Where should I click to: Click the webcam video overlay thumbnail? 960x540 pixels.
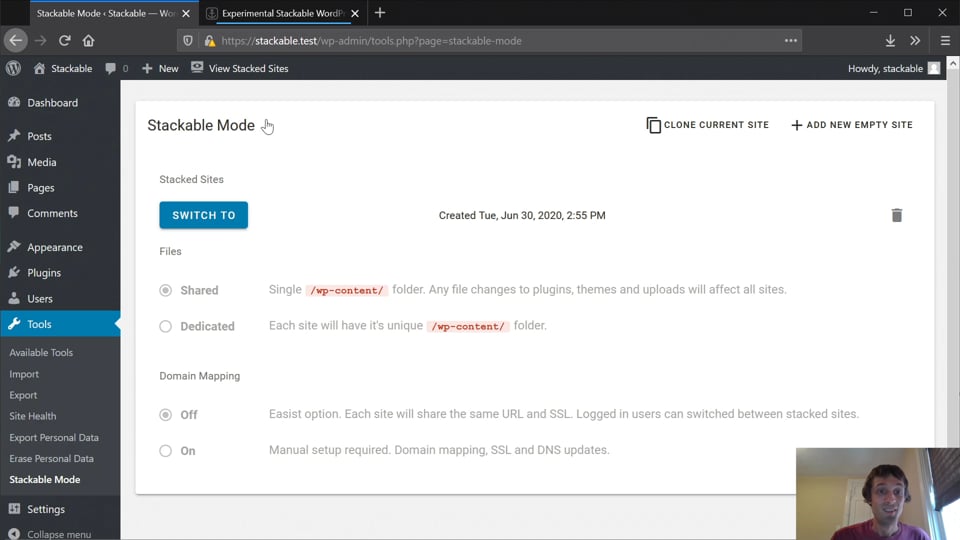point(878,493)
